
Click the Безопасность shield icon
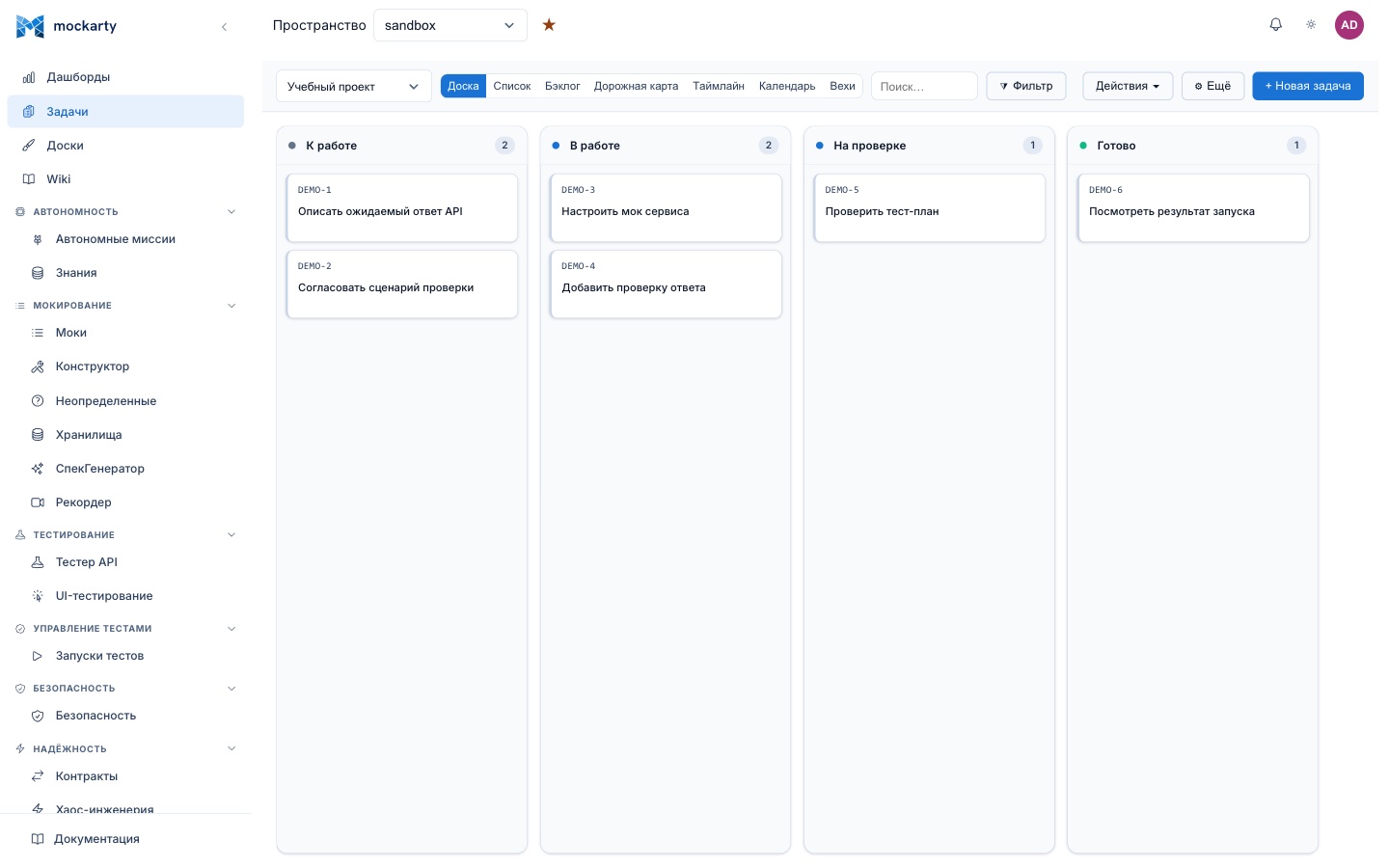tap(38, 716)
